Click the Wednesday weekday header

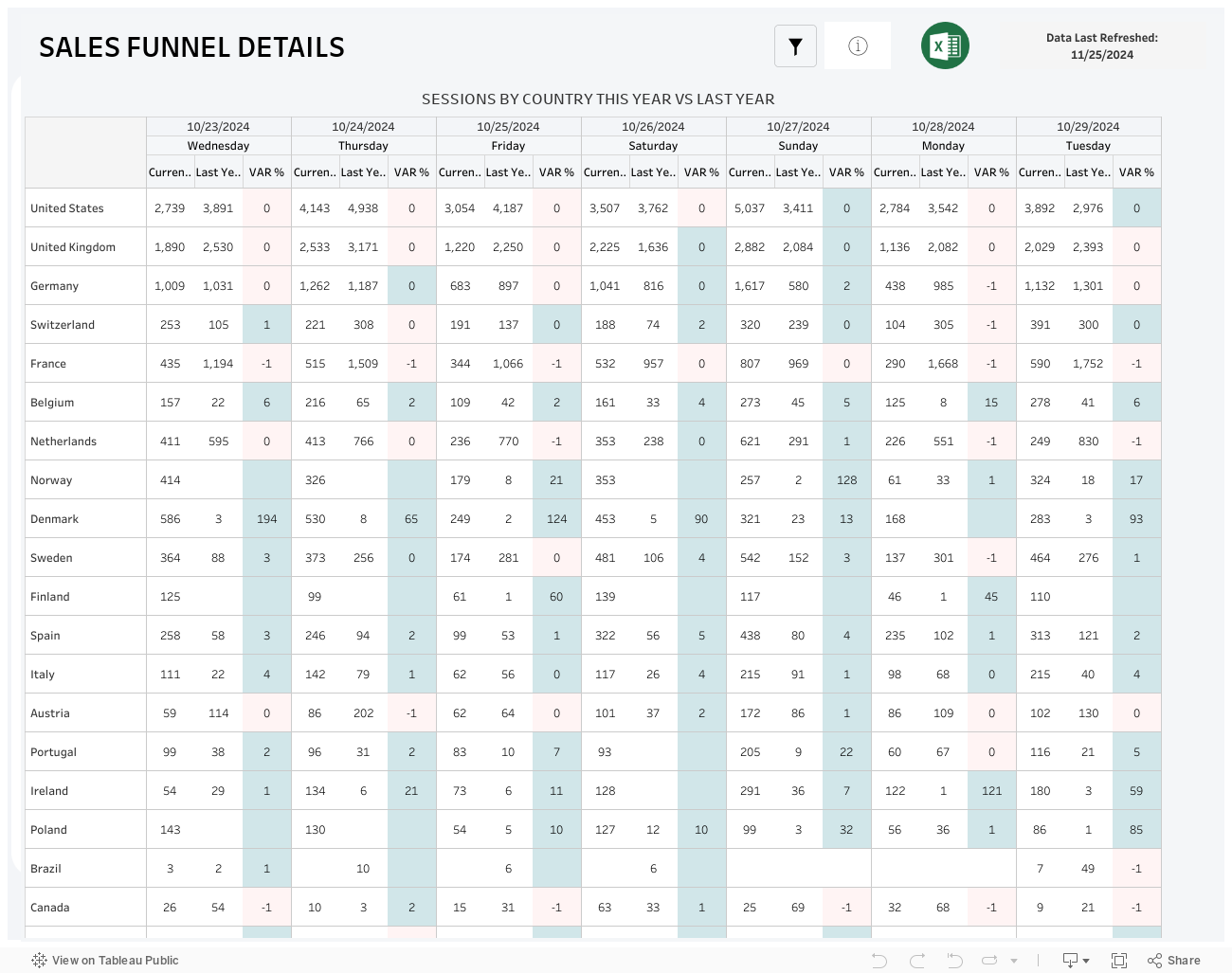coord(218,145)
